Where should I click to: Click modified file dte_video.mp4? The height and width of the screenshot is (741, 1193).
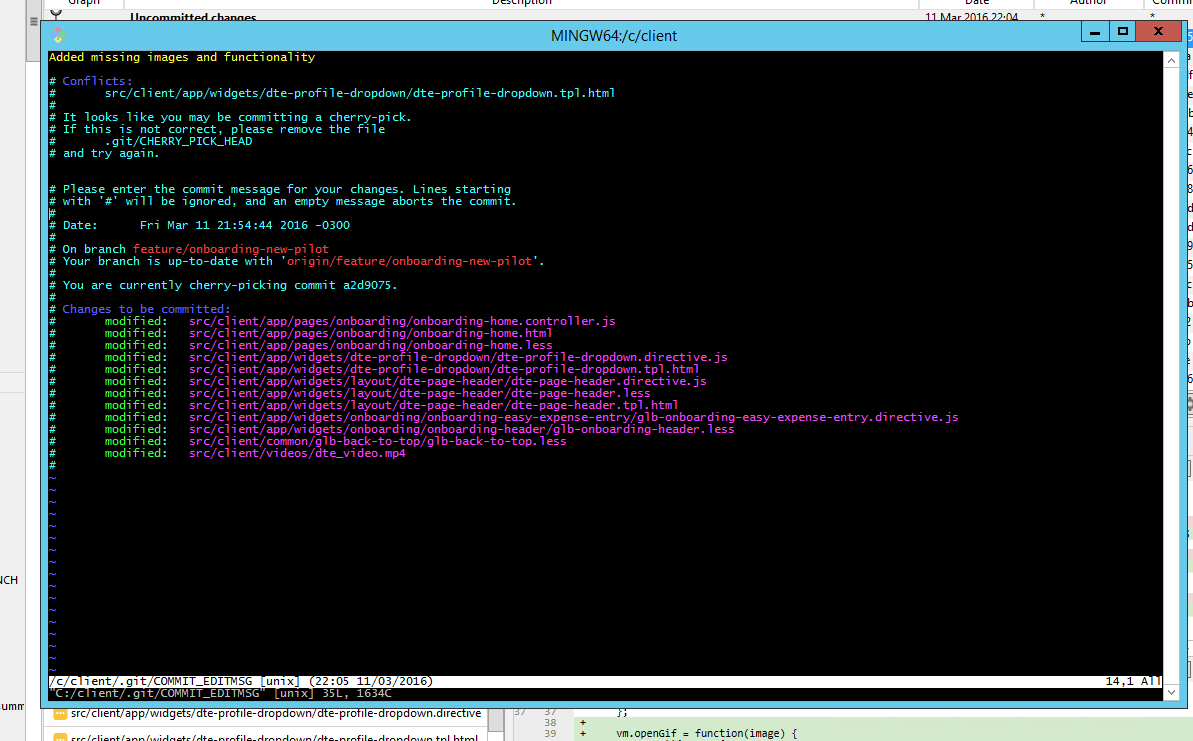pyautogui.click(x=297, y=453)
